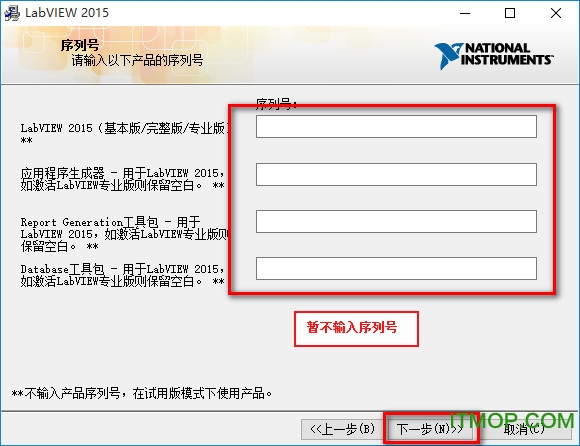Go back with the 上一步(B) button
This screenshot has height=446, width=580.
pos(342,429)
